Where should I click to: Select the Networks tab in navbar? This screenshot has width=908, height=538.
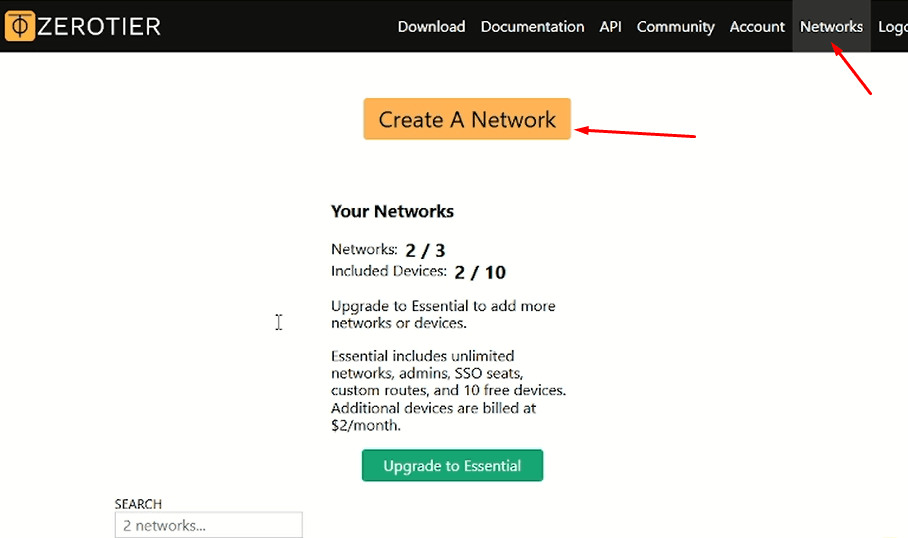click(831, 27)
